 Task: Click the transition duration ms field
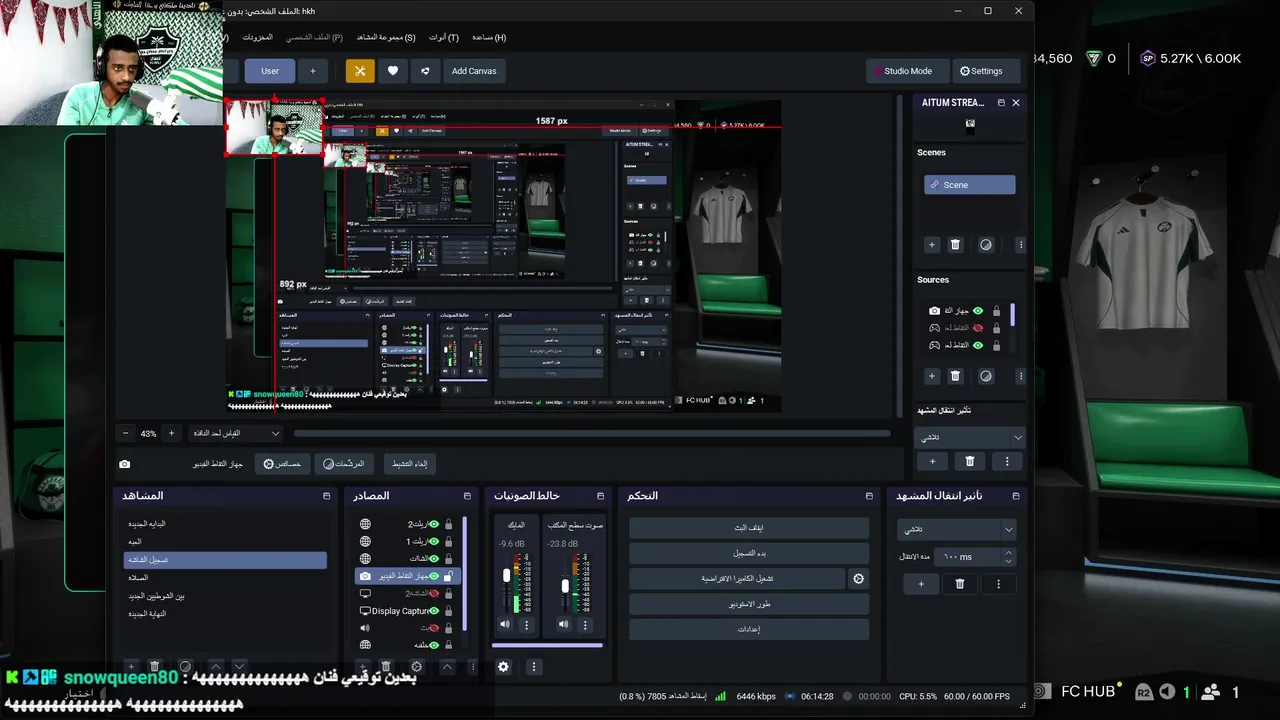pos(968,557)
